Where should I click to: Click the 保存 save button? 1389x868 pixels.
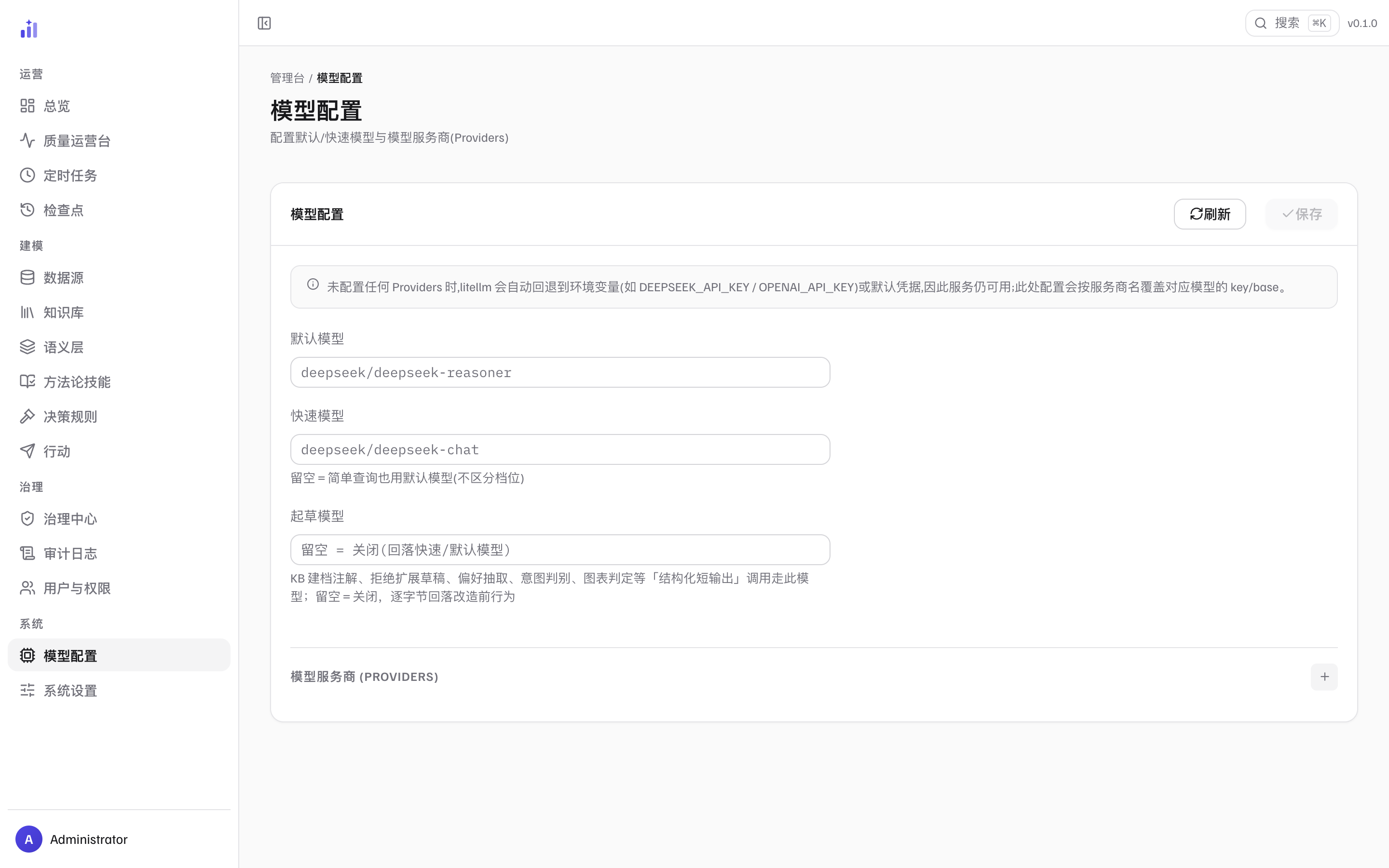pyautogui.click(x=1302, y=214)
